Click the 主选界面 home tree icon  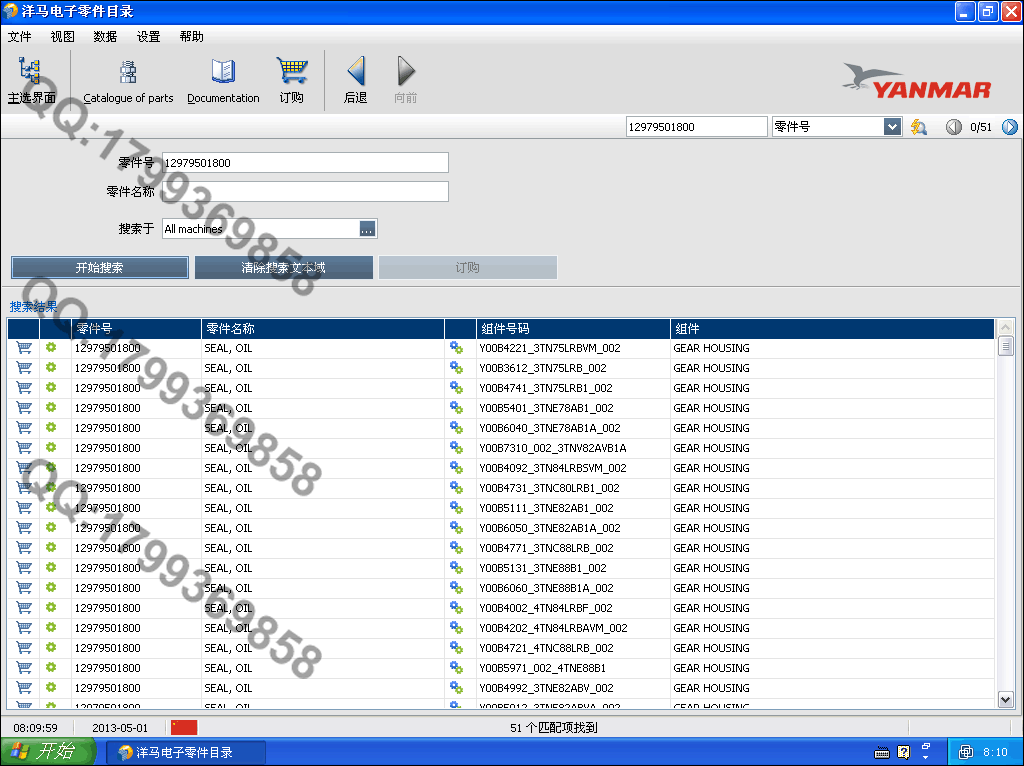pyautogui.click(x=30, y=72)
